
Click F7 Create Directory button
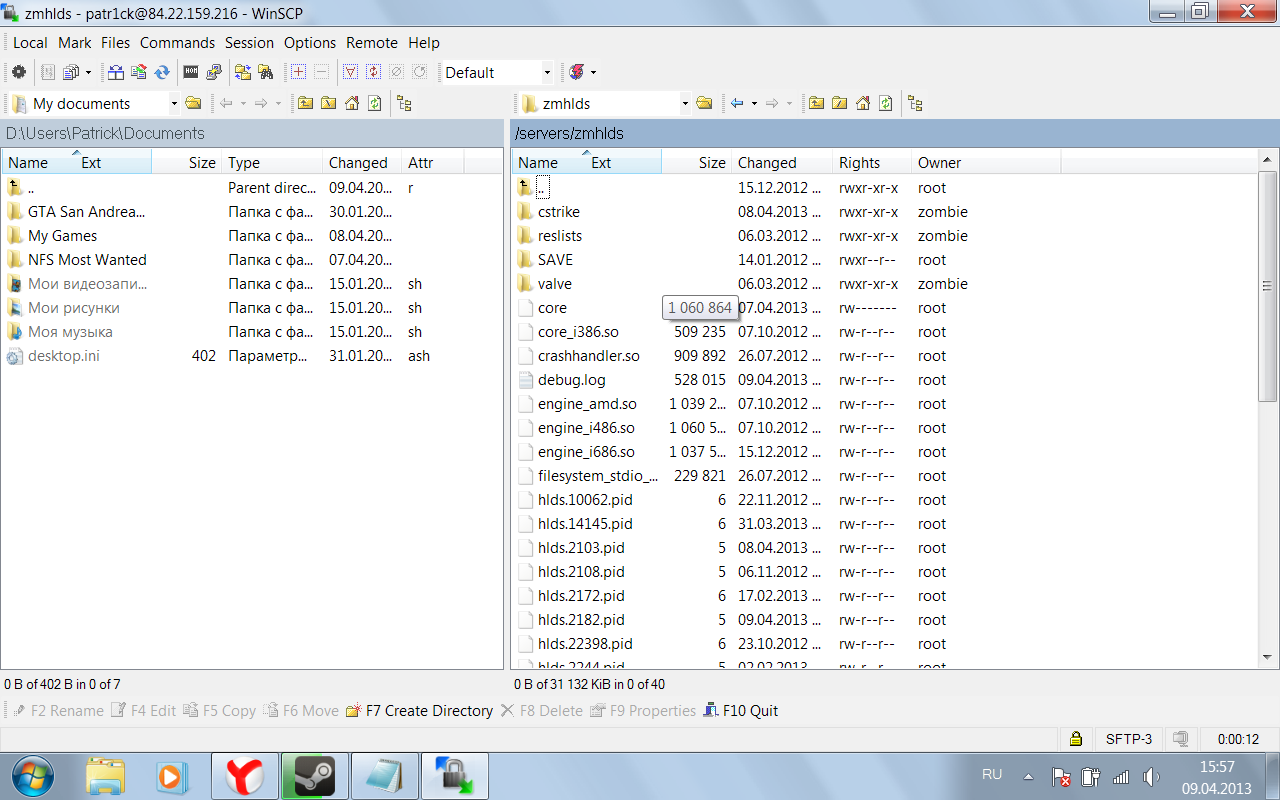pos(419,711)
